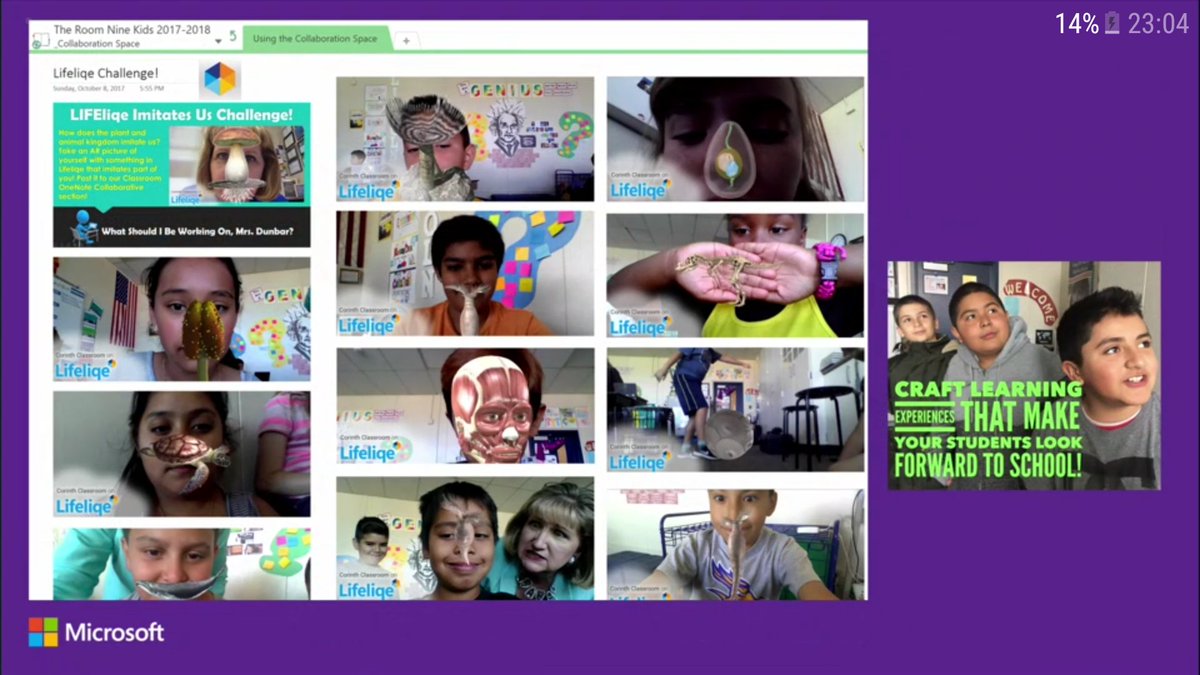
Task: Click the colorful hexagon Lifeliqe logo image
Action: click(219, 78)
